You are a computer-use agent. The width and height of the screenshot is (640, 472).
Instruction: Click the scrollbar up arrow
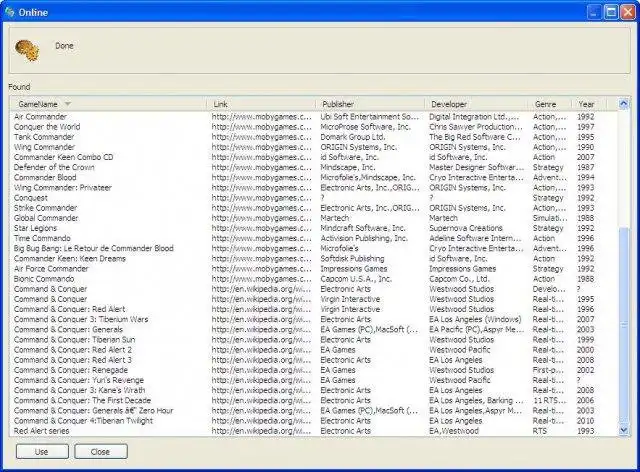point(623,104)
